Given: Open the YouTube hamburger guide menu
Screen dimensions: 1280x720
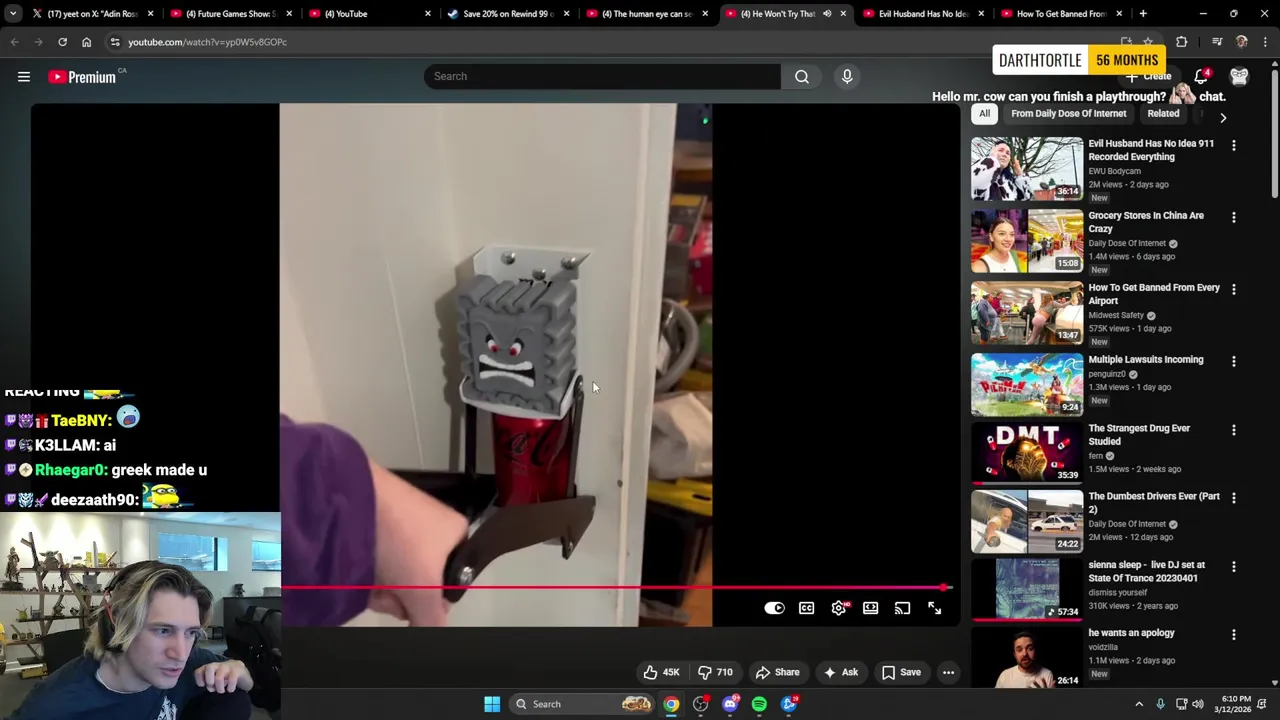Looking at the screenshot, I should click(24, 77).
